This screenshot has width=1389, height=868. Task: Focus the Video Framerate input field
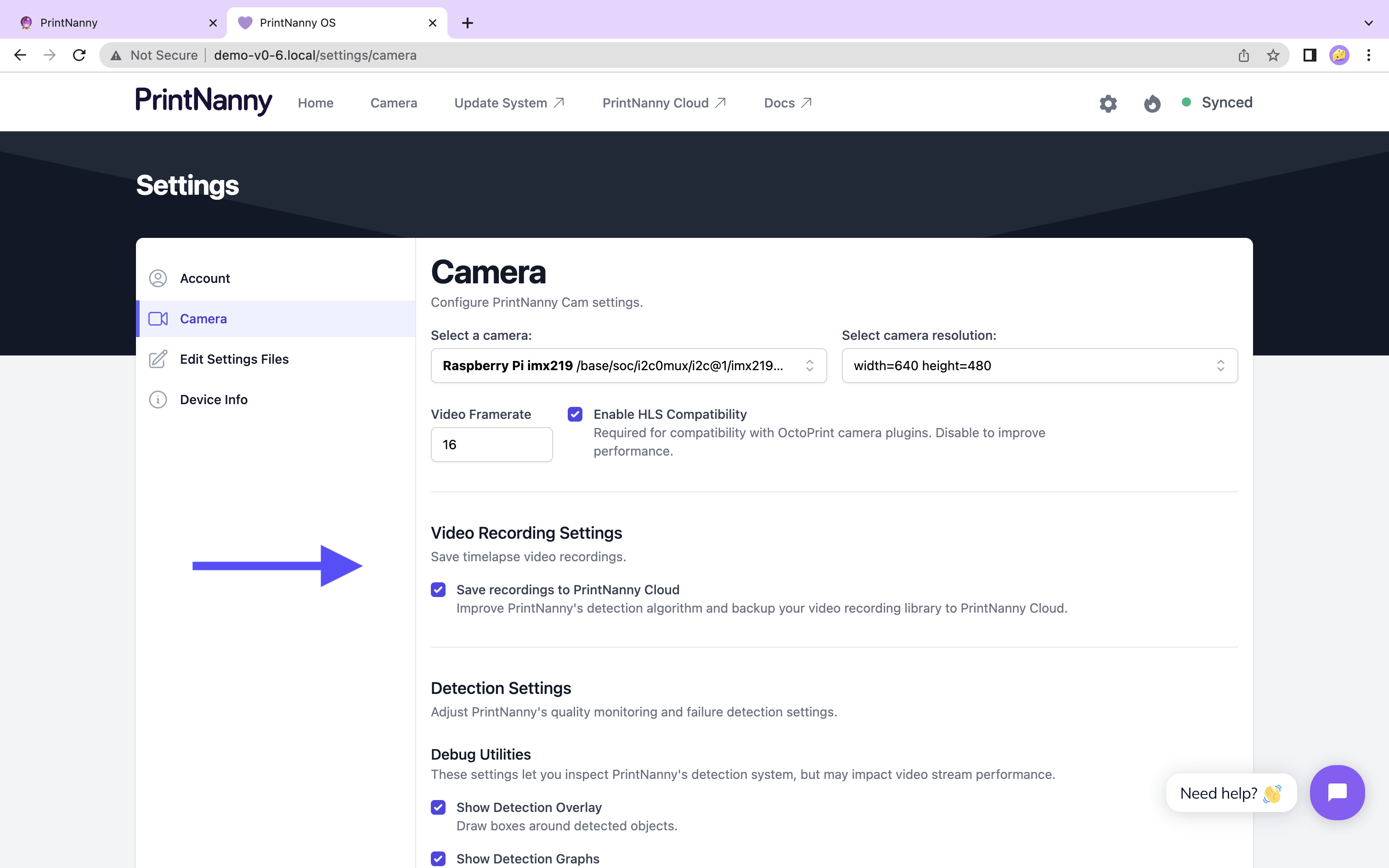coord(492,445)
